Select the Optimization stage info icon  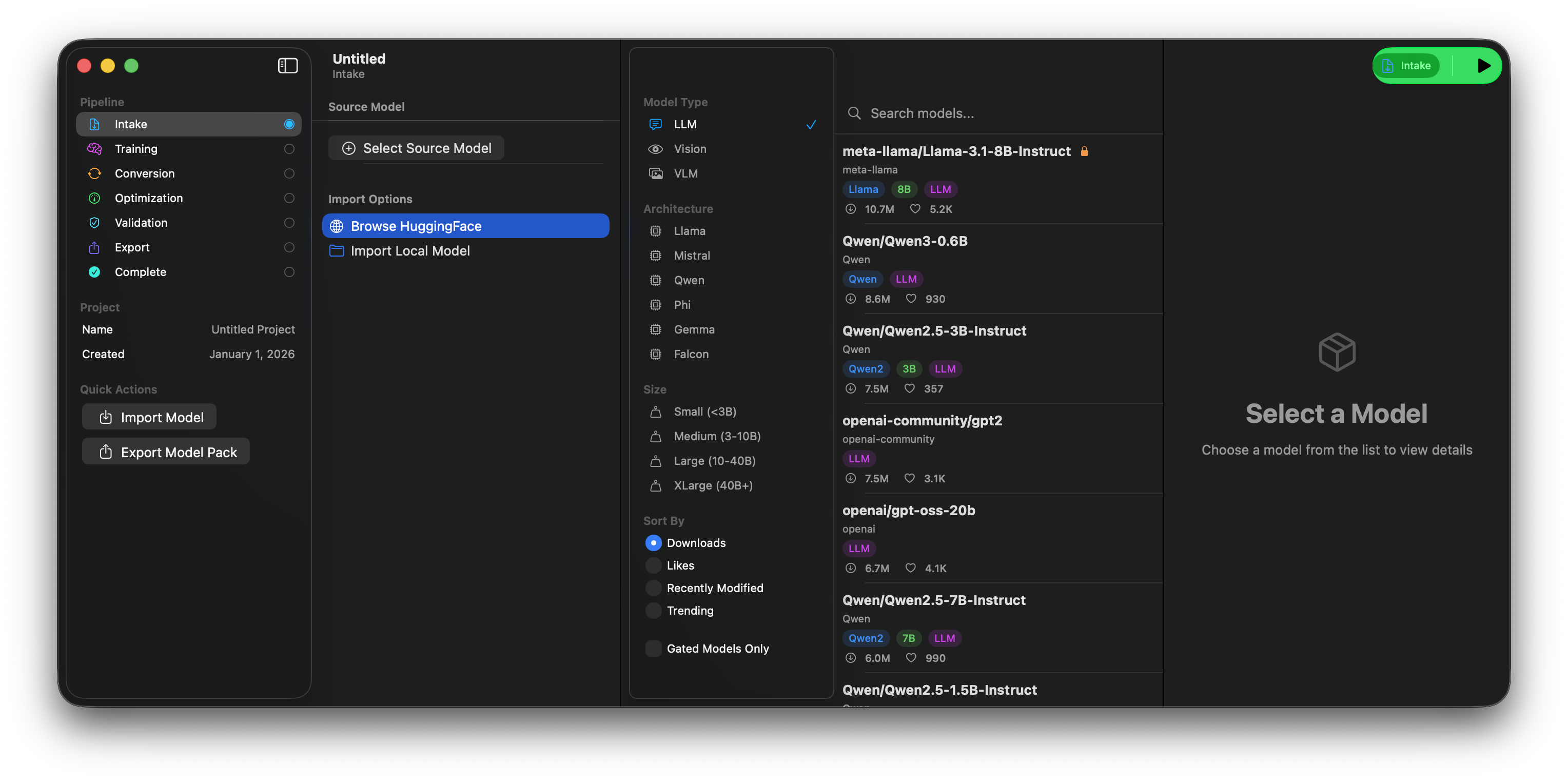coord(94,198)
